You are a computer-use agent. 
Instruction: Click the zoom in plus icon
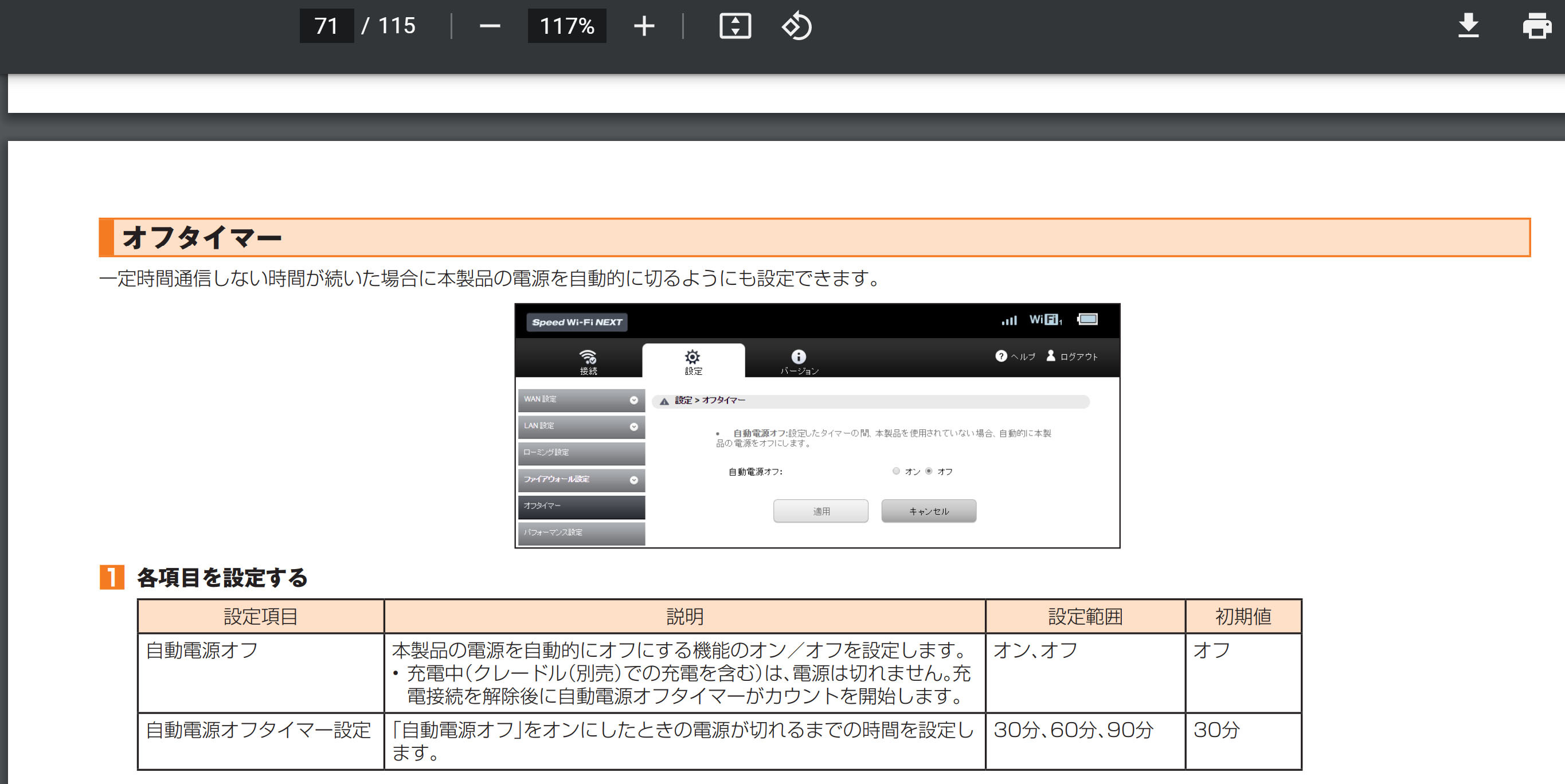644,26
